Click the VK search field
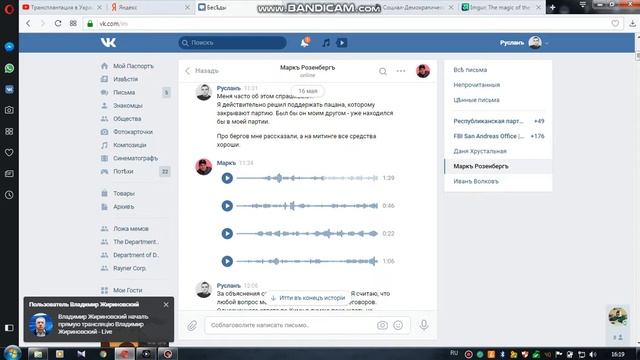This screenshot has height=360, width=640. point(232,42)
